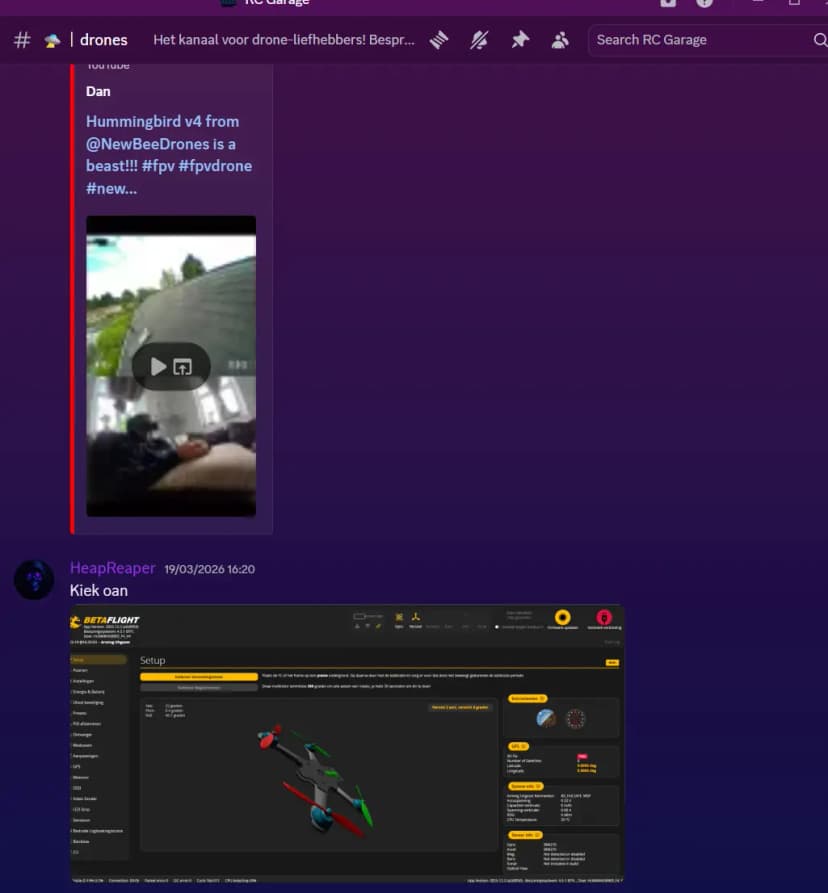Play the embedded YouTube video
Image resolution: width=828 pixels, height=893 pixels.
(x=158, y=366)
